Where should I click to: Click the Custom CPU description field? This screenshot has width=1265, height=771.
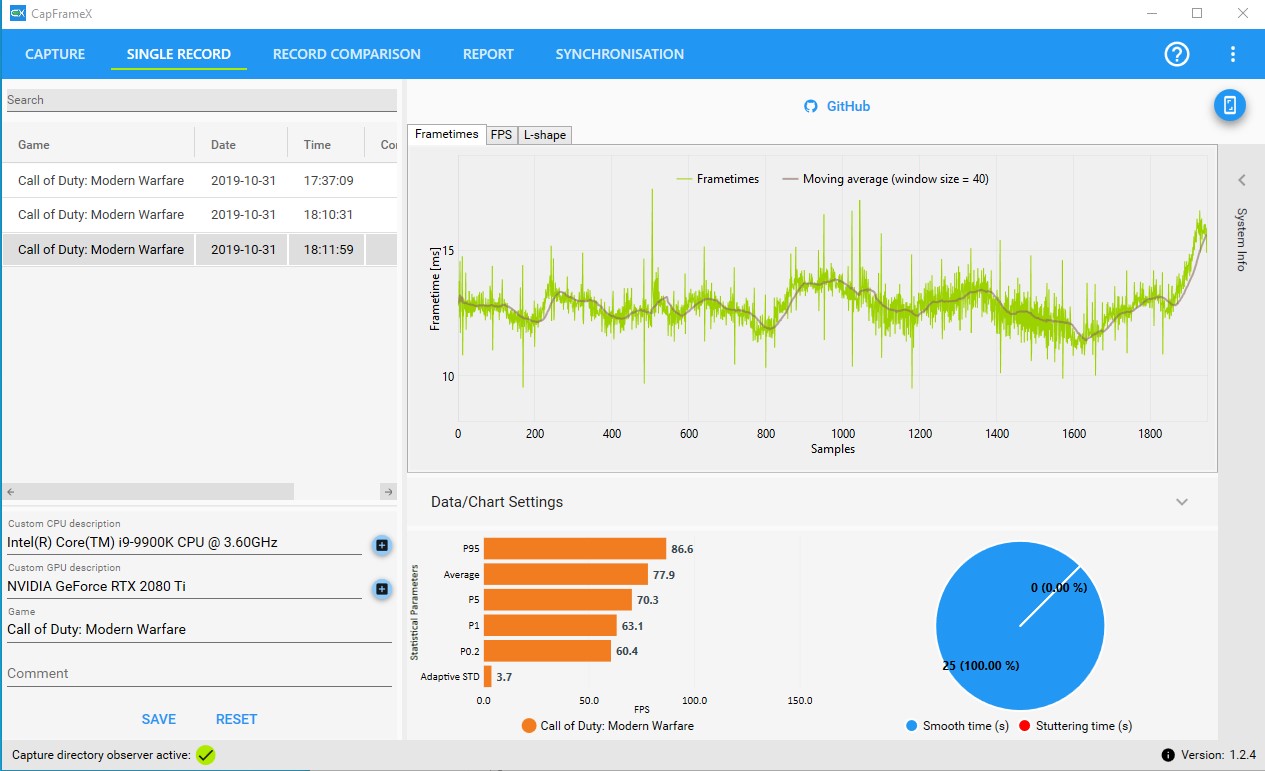pos(184,543)
